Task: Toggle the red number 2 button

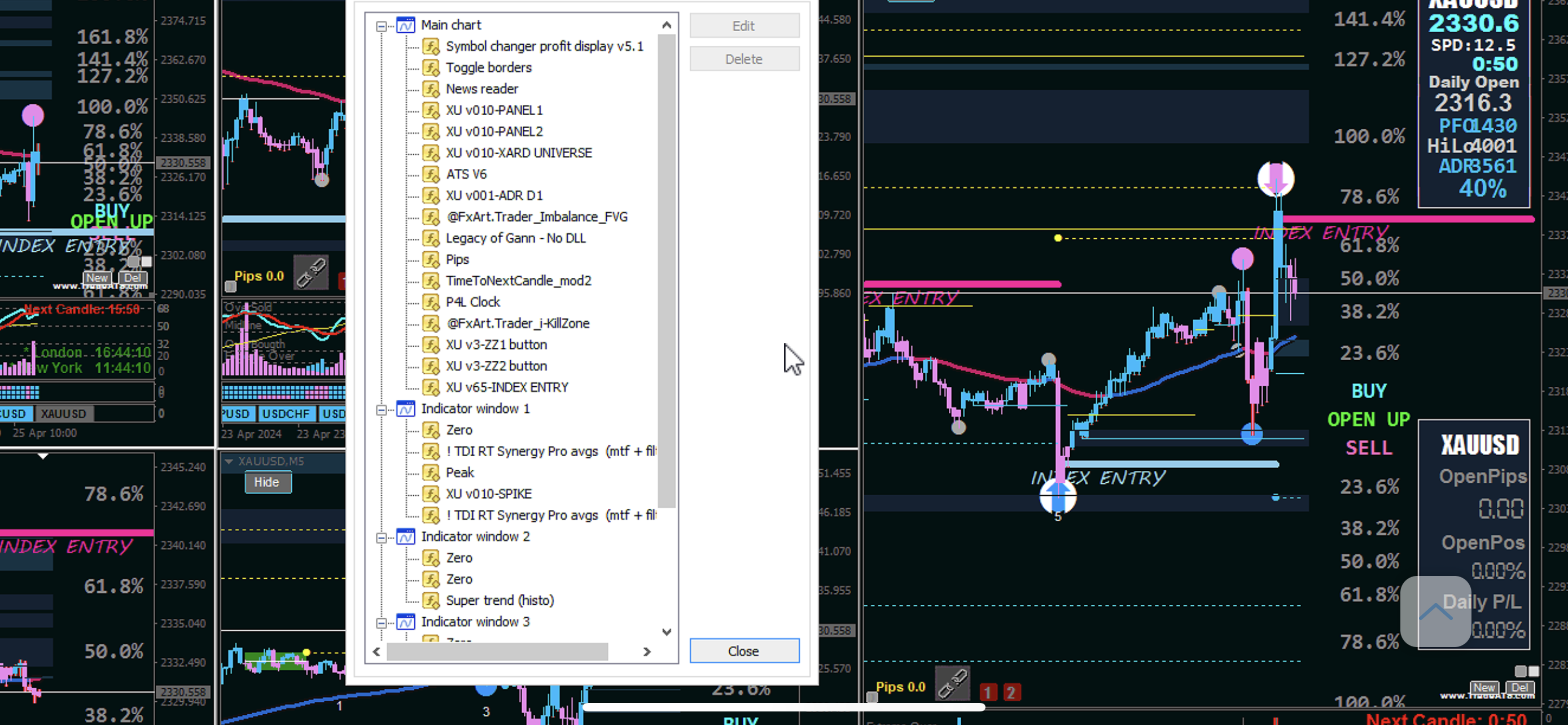Action: tap(1011, 692)
